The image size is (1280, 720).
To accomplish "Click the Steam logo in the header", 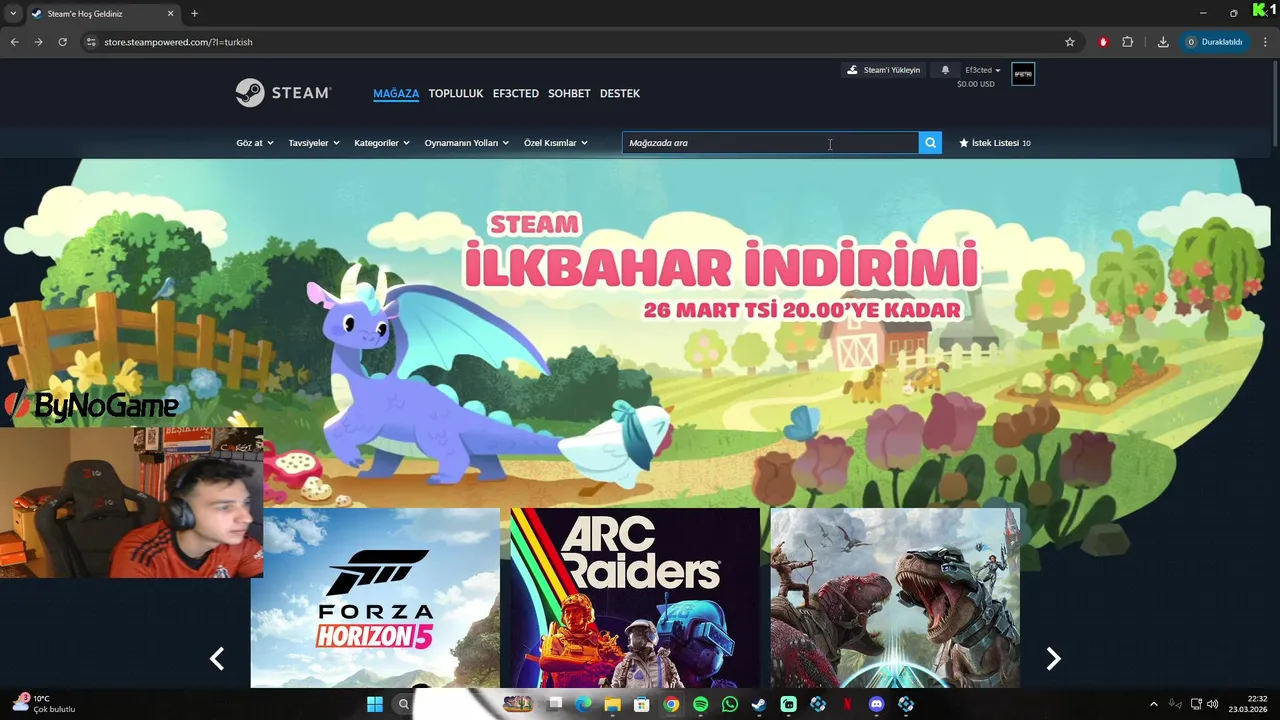I will [x=283, y=93].
